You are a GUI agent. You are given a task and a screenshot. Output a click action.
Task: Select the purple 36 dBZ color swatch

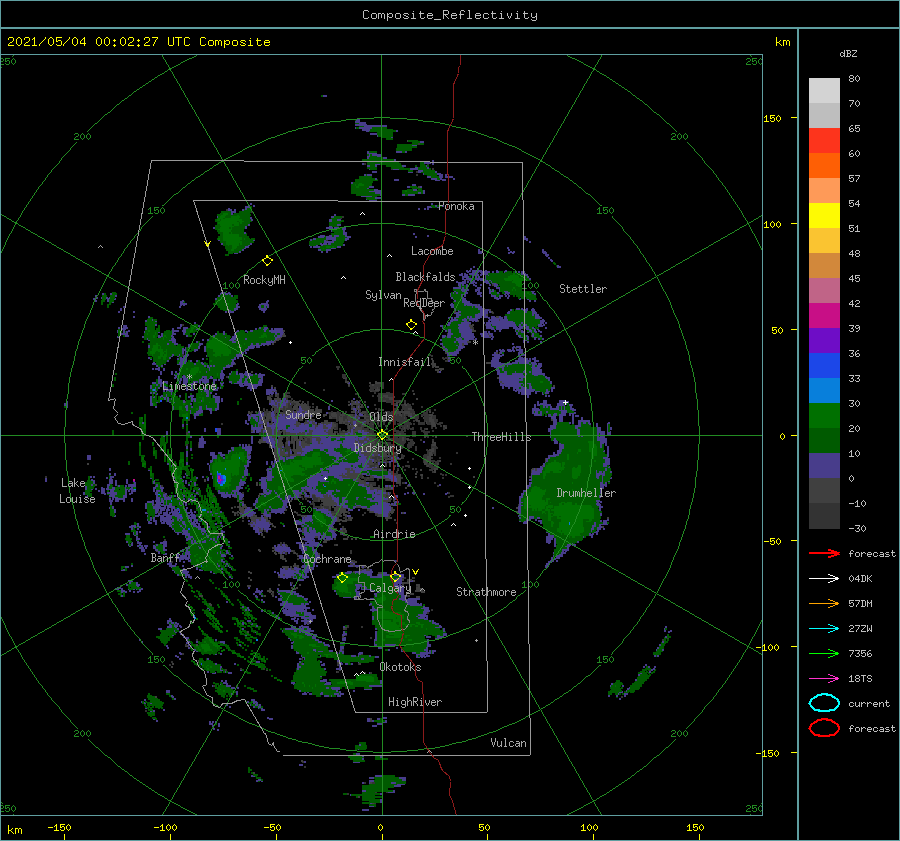(x=824, y=340)
